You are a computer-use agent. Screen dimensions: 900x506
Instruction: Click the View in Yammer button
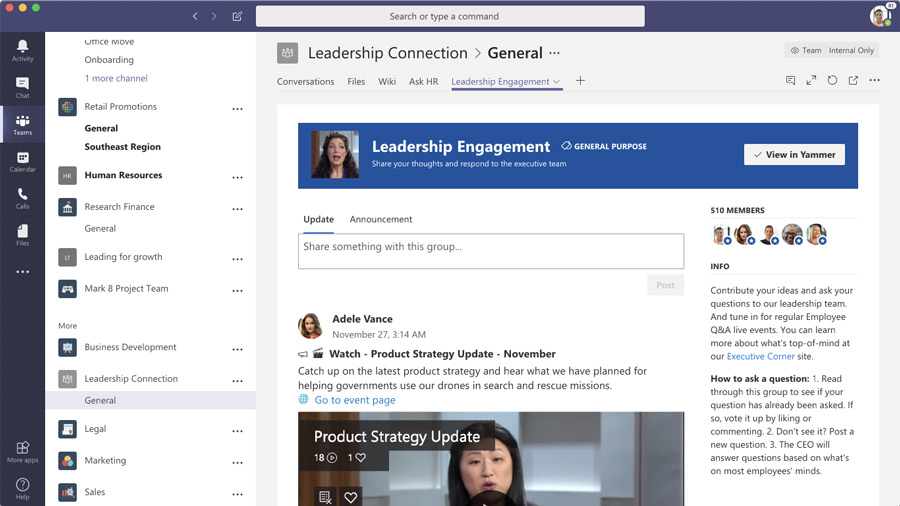tap(794, 155)
